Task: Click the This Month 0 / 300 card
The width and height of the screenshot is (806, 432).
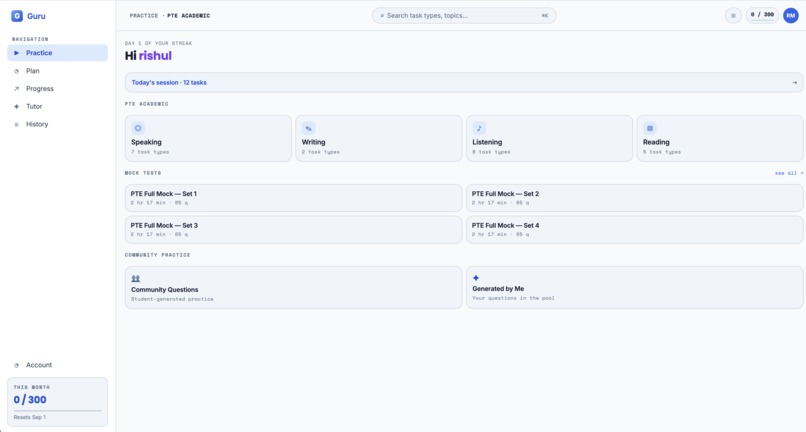Action: point(58,402)
